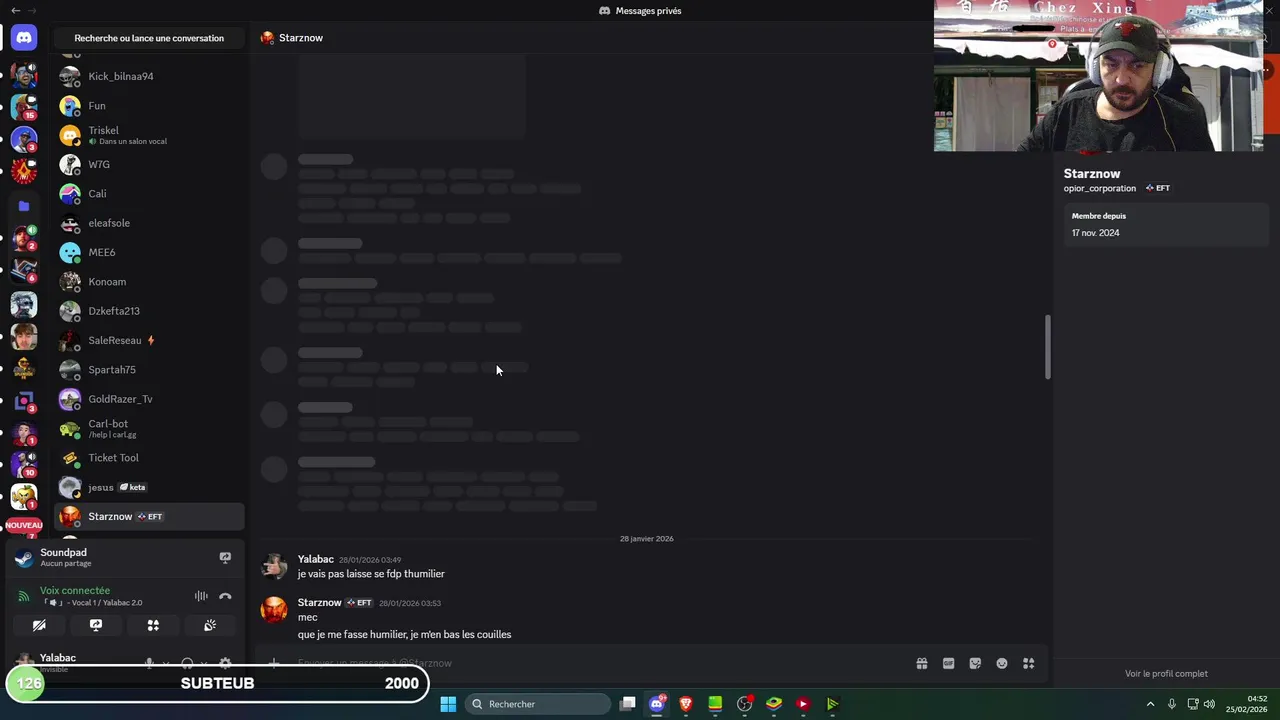Select active Starznow DM entry
Screen dimensions: 1280x720
point(149,516)
